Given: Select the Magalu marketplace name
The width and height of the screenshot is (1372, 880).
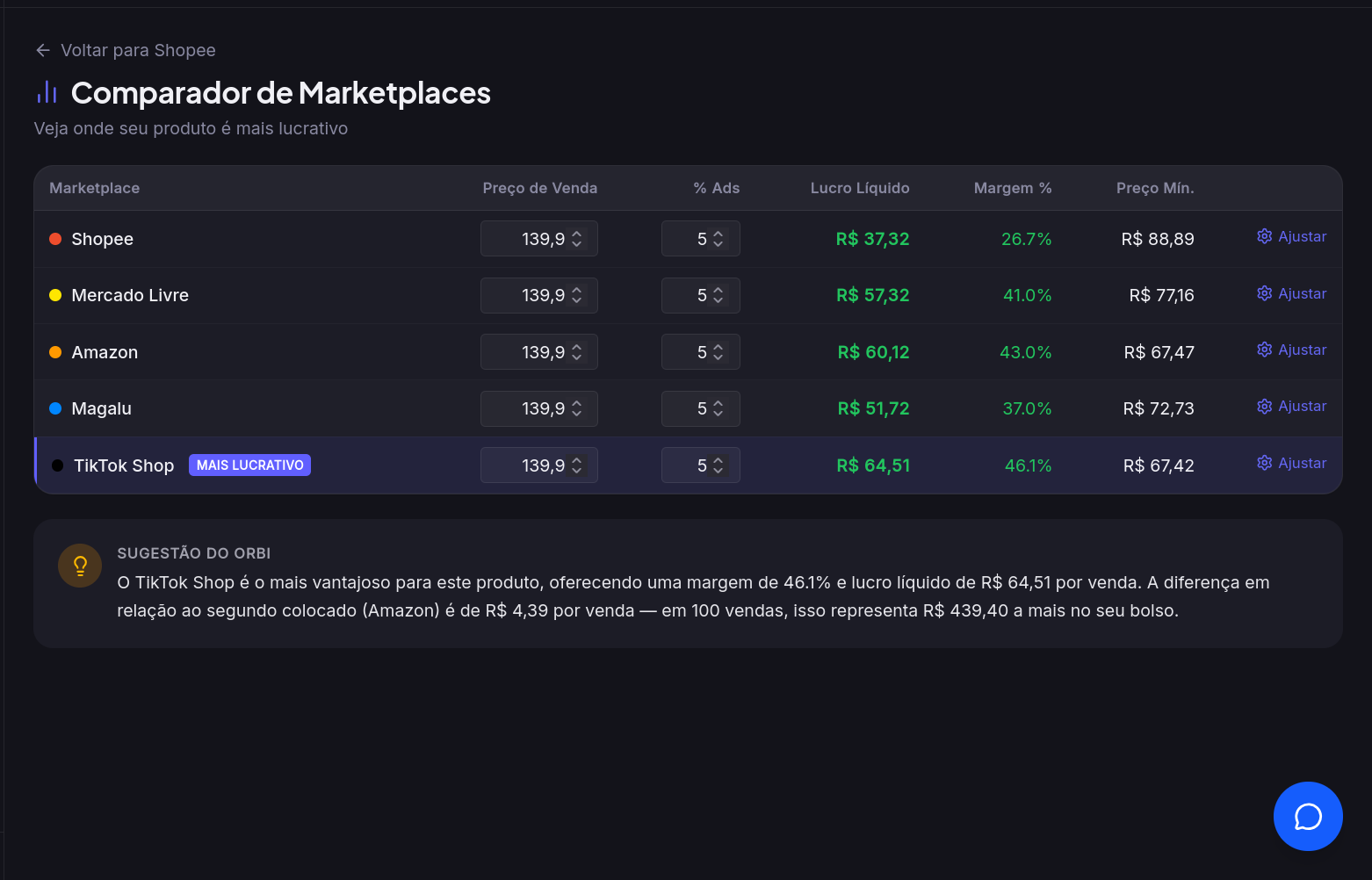Looking at the screenshot, I should pyautogui.click(x=101, y=408).
